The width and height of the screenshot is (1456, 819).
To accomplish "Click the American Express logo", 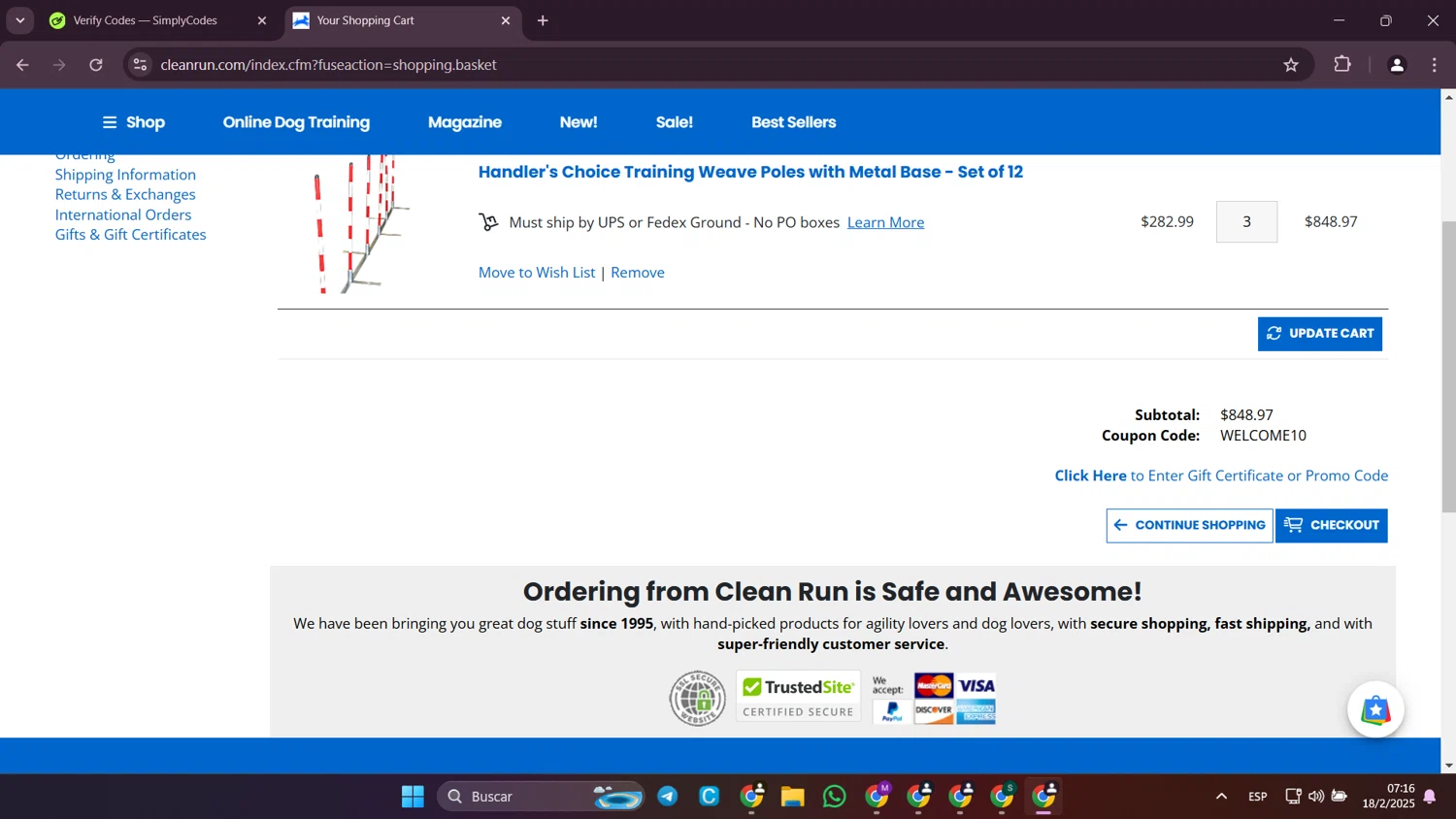I will coord(976,711).
